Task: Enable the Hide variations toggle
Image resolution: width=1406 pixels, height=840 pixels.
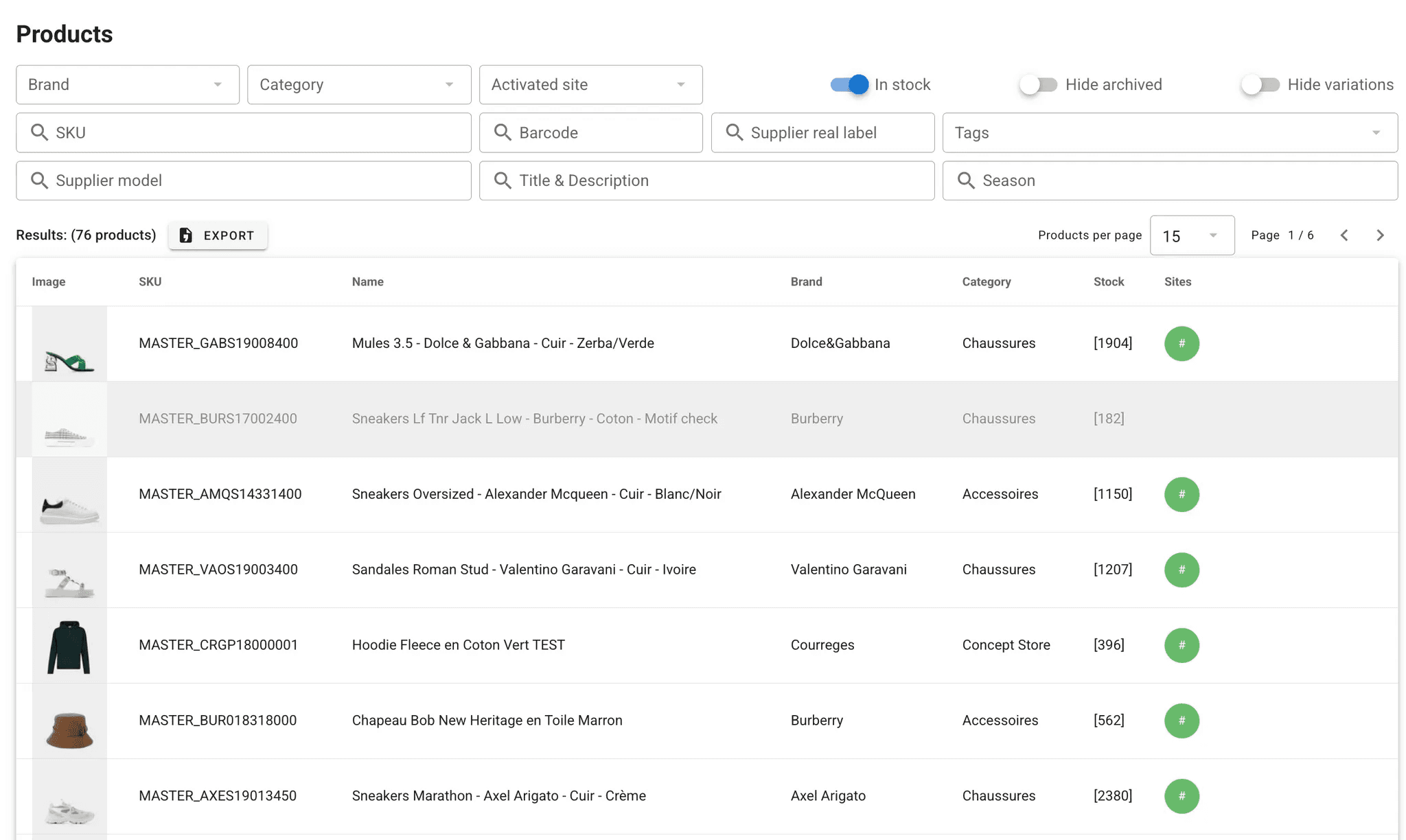Action: 1260,84
